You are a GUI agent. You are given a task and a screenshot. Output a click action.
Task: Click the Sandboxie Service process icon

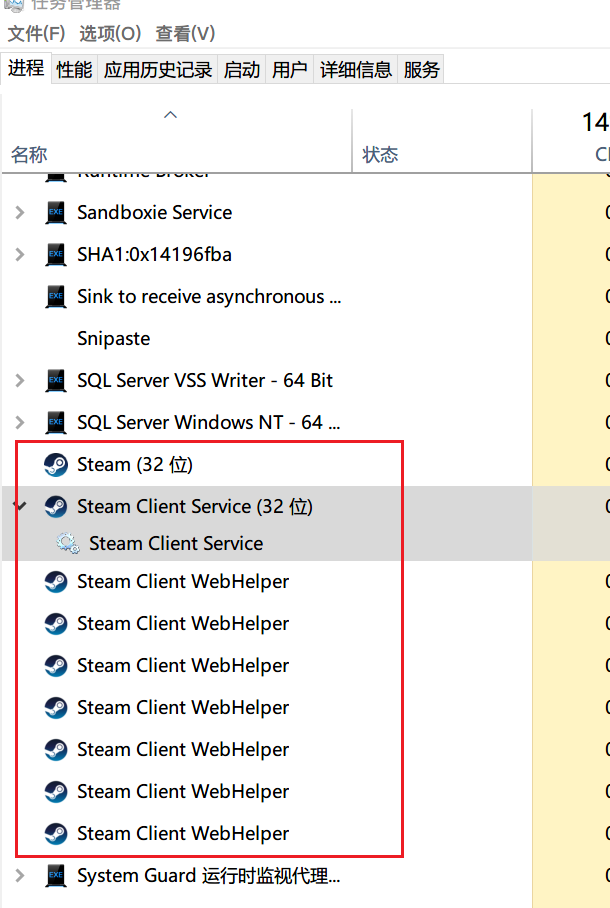coord(56,213)
